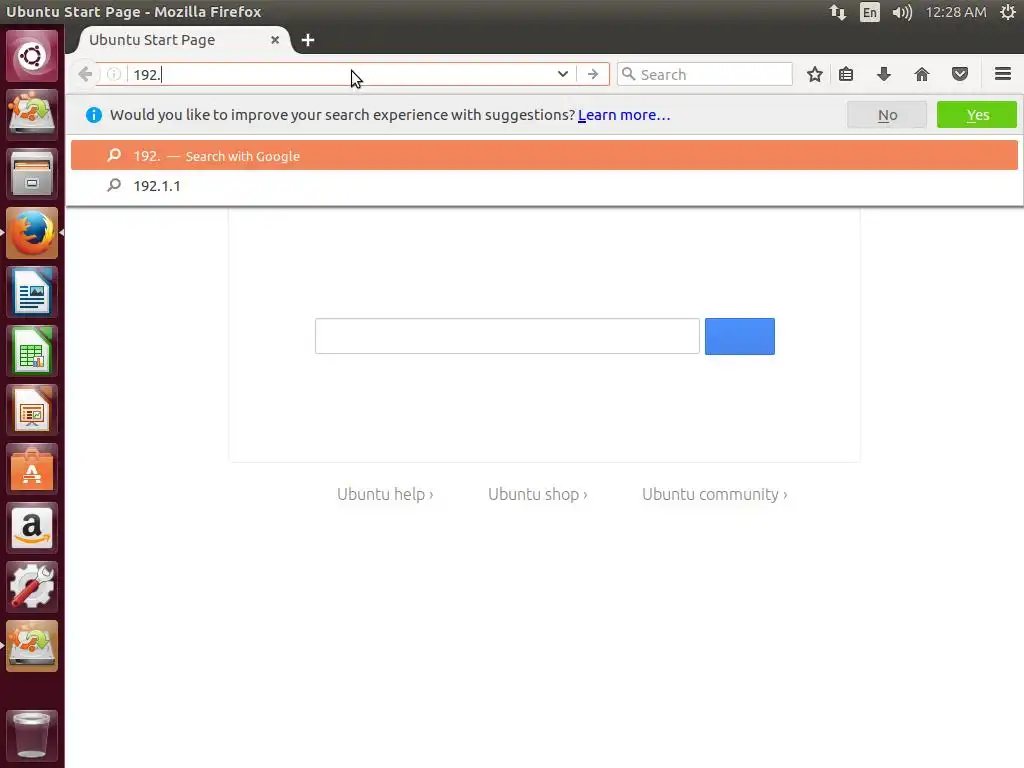The height and width of the screenshot is (768, 1024).
Task: Open the Downloads arrow icon
Action: tap(884, 74)
